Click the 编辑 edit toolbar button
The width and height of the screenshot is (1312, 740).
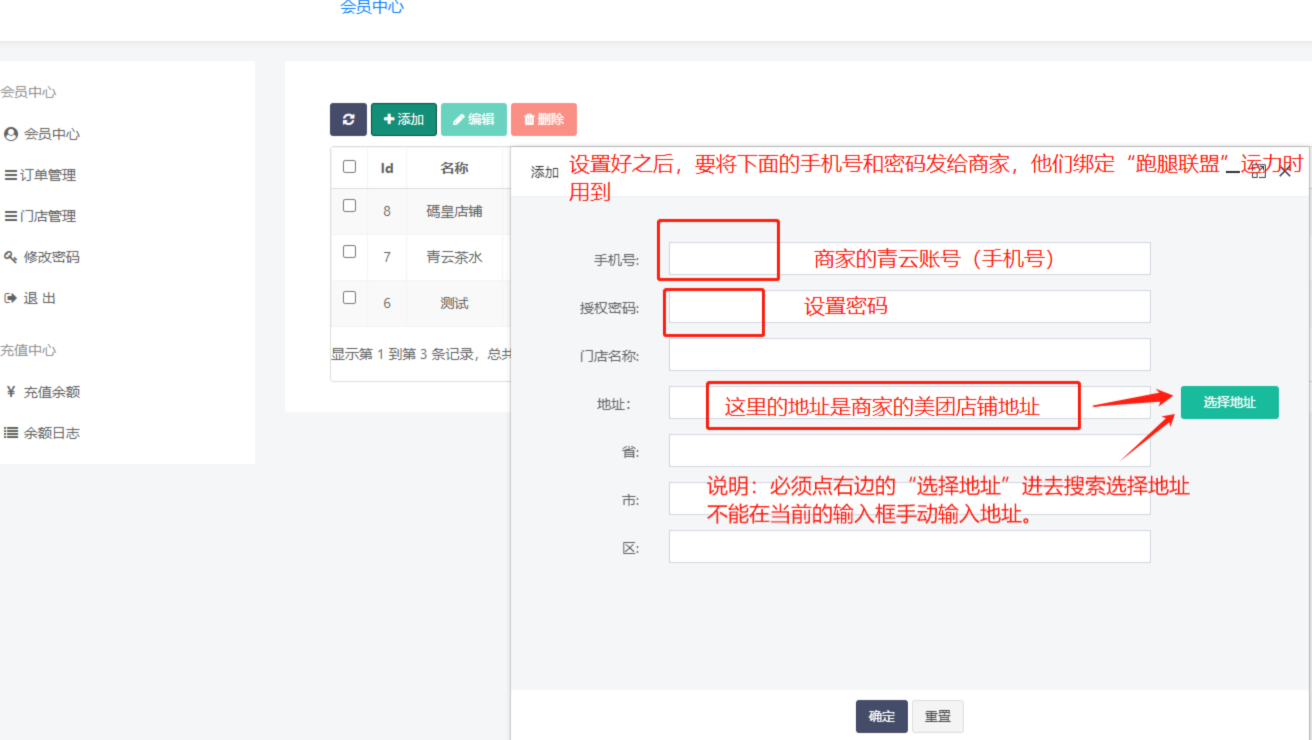click(x=474, y=119)
